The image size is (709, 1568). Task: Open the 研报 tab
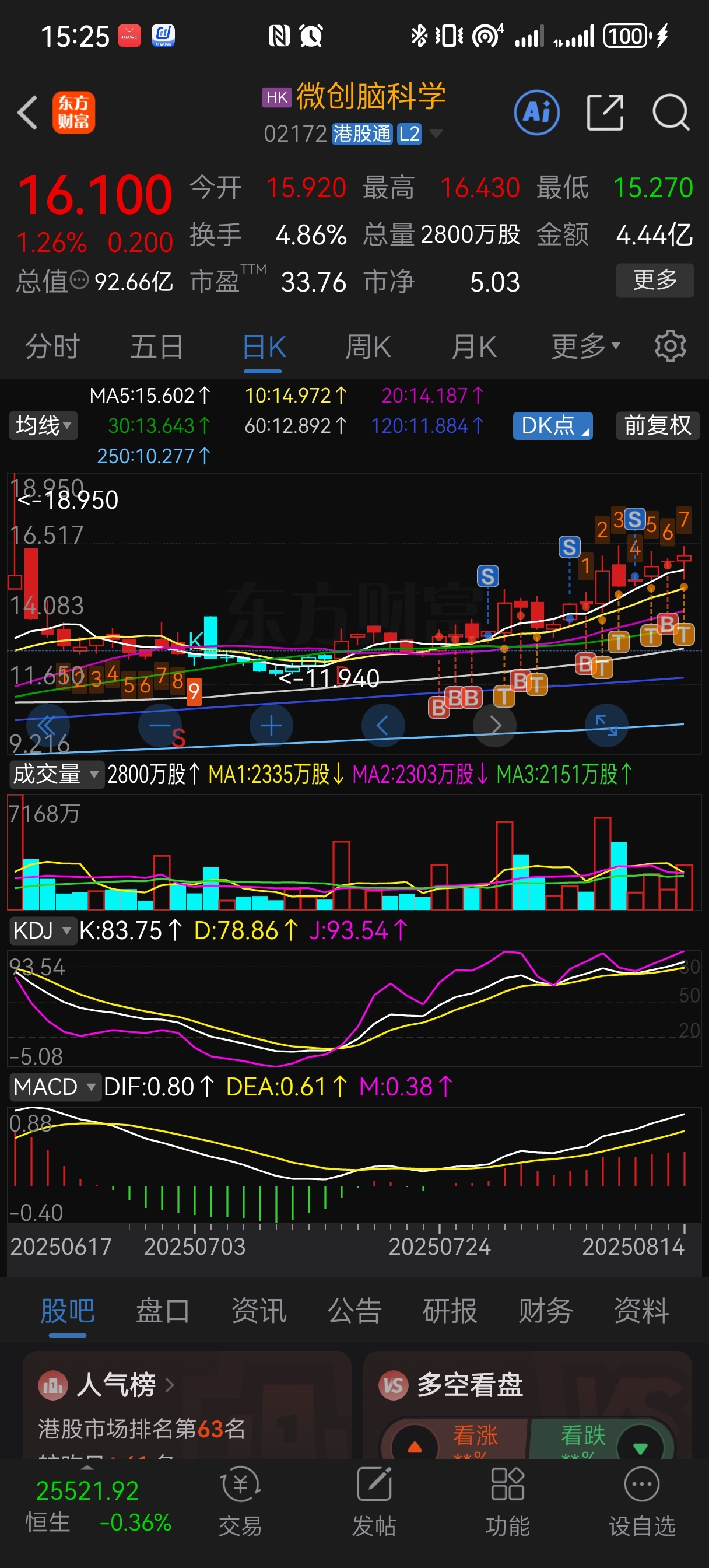coord(450,1311)
